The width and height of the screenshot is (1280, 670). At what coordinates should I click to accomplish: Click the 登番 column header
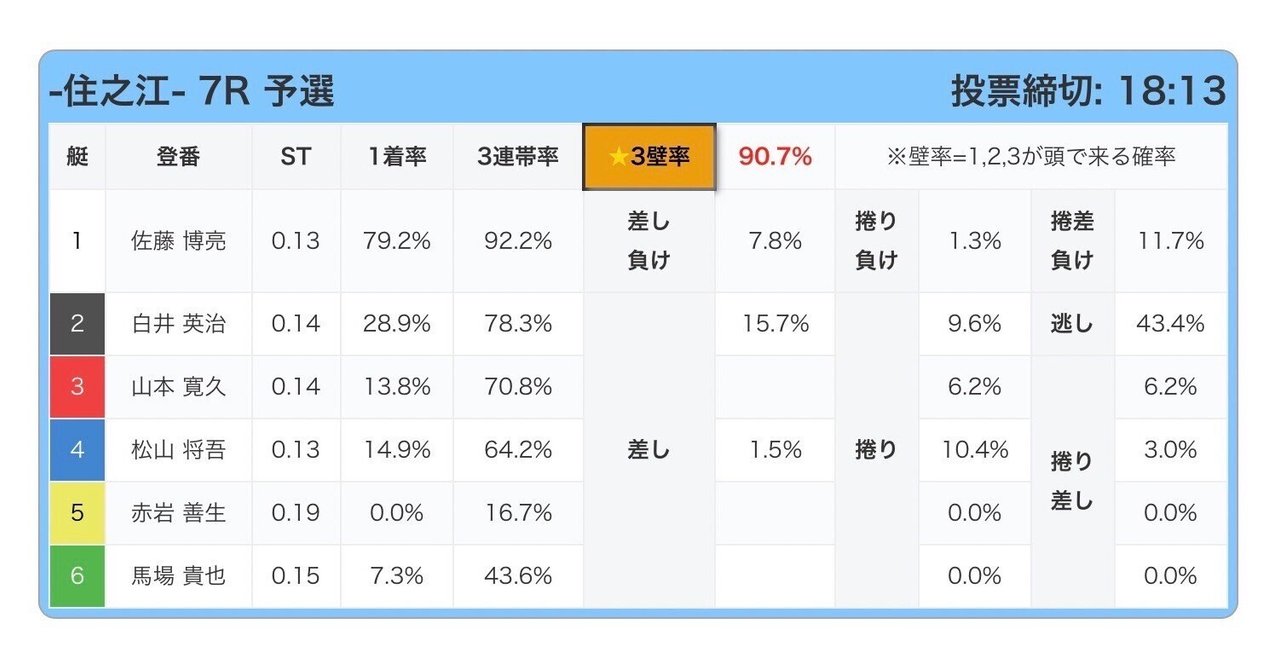pyautogui.click(x=178, y=157)
